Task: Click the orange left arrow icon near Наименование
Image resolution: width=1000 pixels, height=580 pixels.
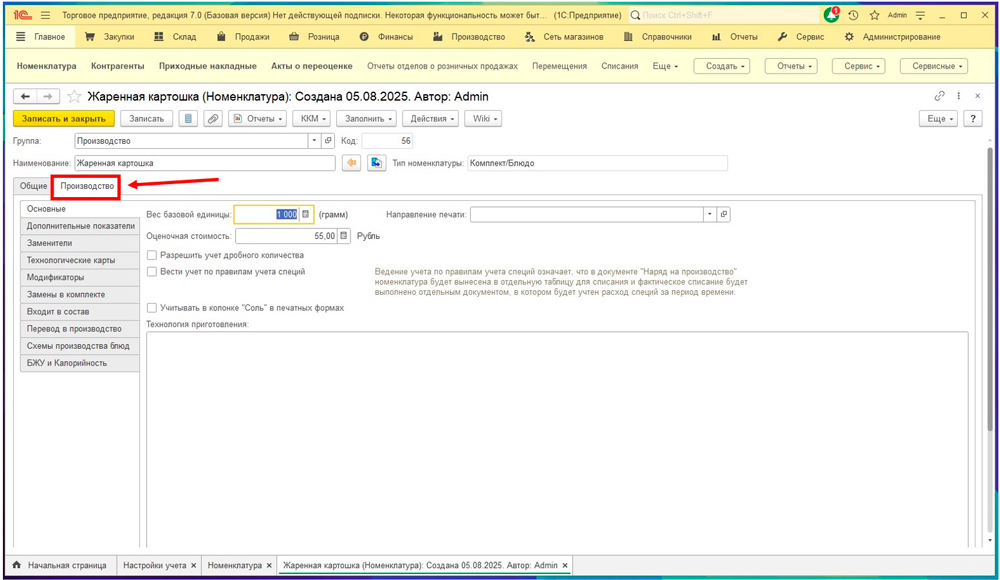Action: (351, 163)
